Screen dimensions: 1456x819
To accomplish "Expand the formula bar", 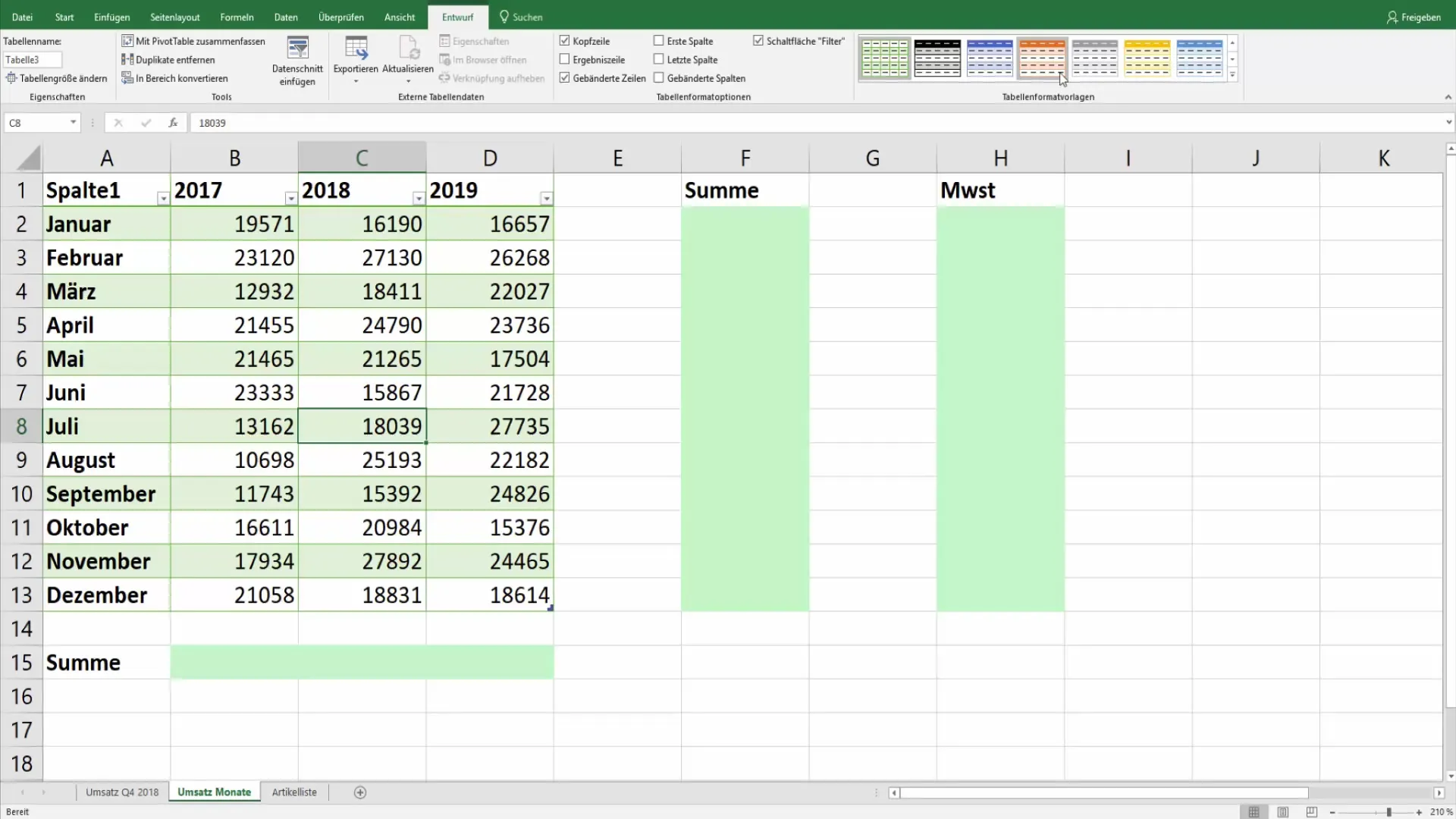I will click(1448, 122).
